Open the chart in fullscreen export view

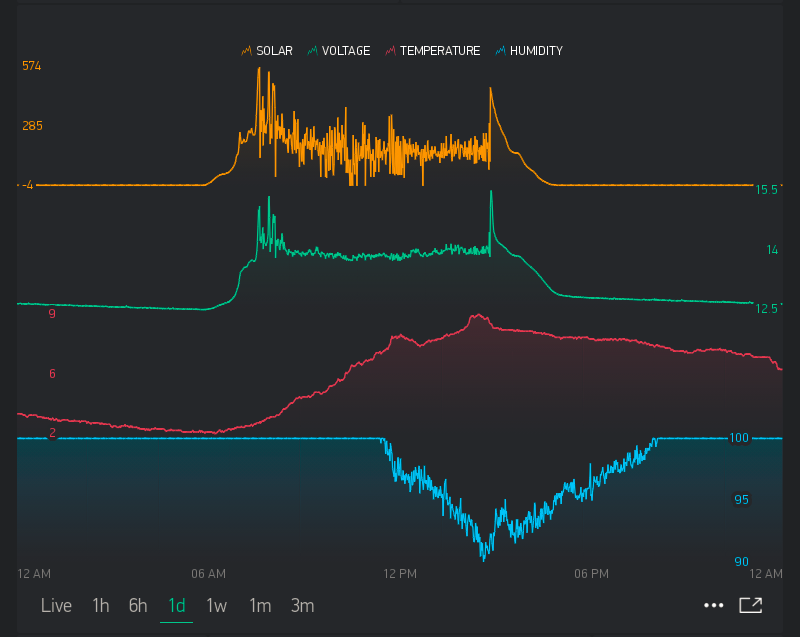click(751, 605)
